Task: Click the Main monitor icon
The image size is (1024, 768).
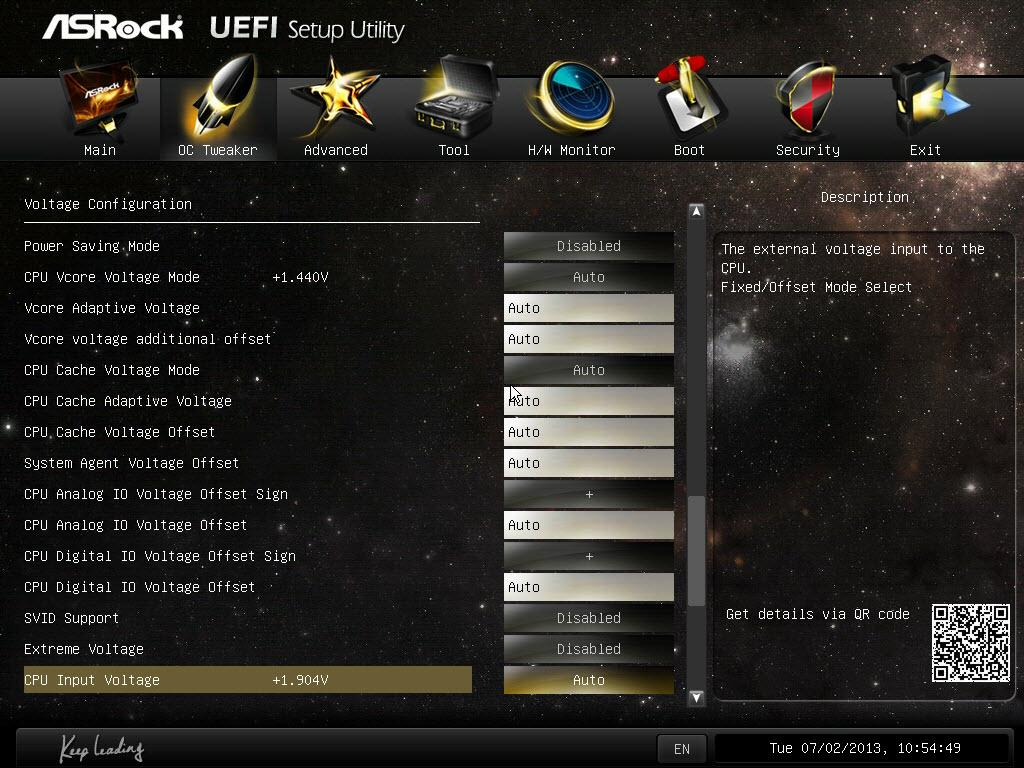Action: pyautogui.click(x=100, y=98)
